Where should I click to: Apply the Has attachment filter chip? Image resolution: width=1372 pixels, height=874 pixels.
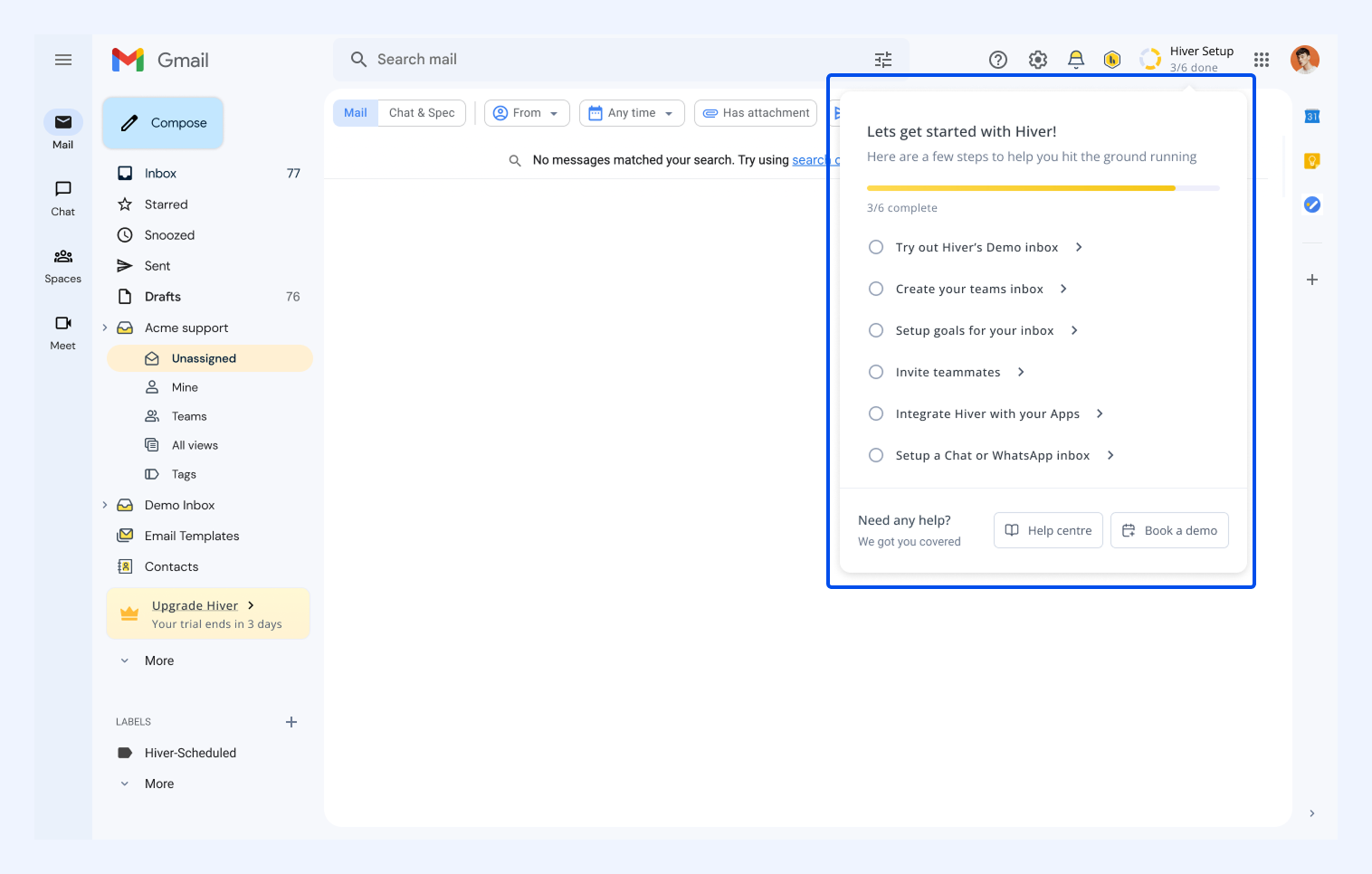[756, 113]
